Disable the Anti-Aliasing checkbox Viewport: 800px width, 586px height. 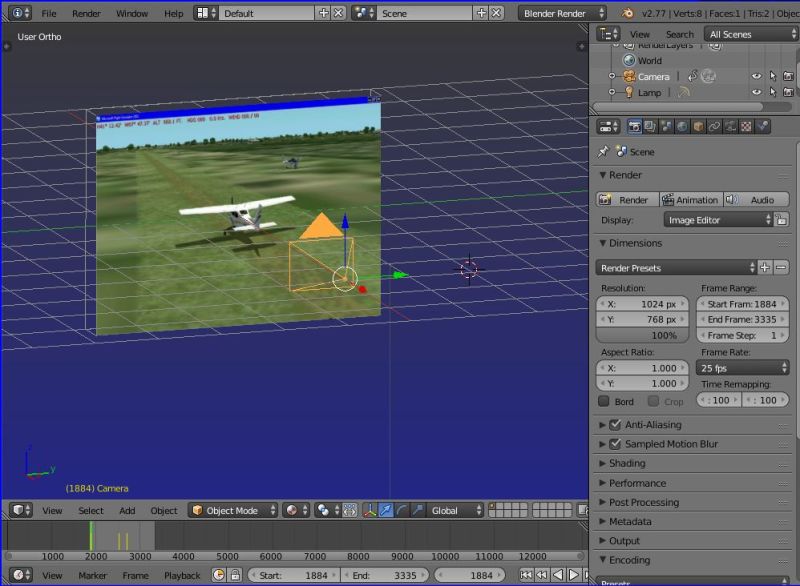tap(614, 424)
